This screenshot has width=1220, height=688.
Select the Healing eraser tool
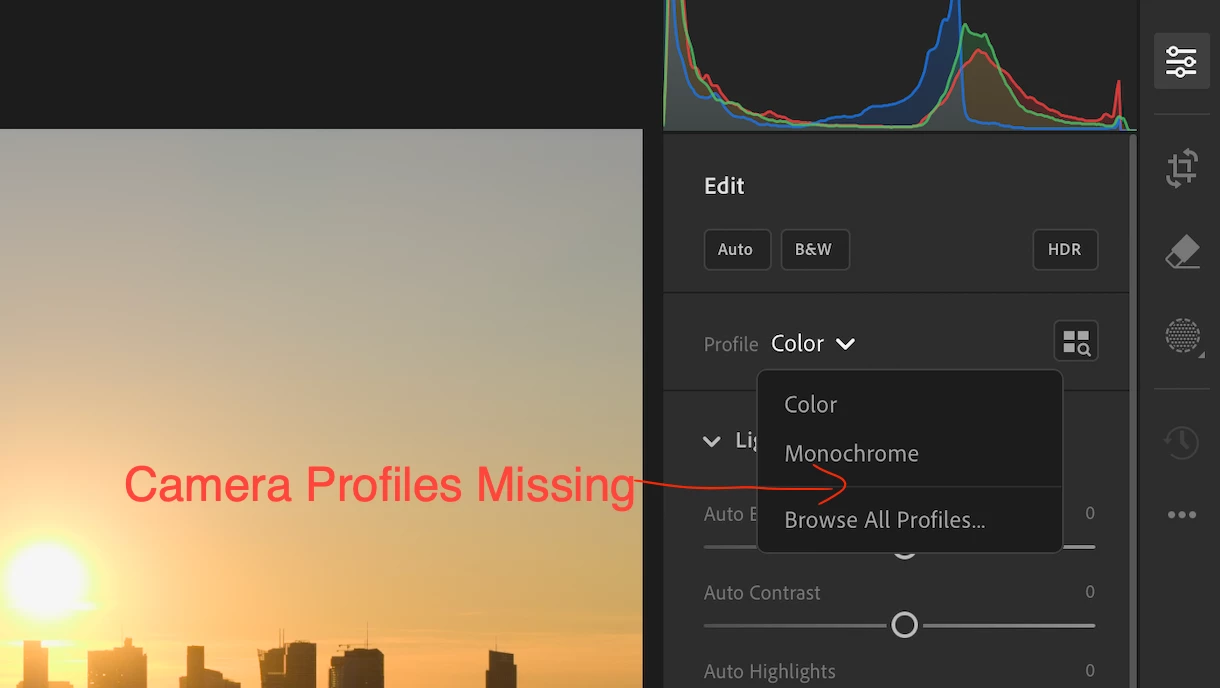1182,252
